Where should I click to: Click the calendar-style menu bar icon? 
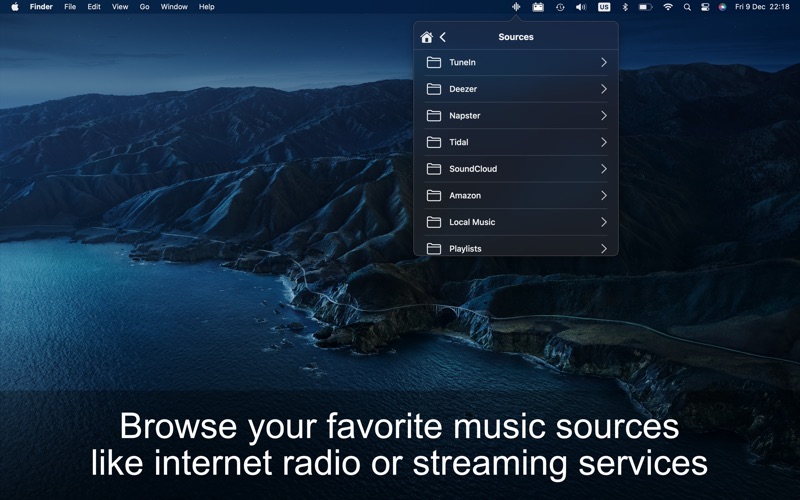click(x=538, y=7)
